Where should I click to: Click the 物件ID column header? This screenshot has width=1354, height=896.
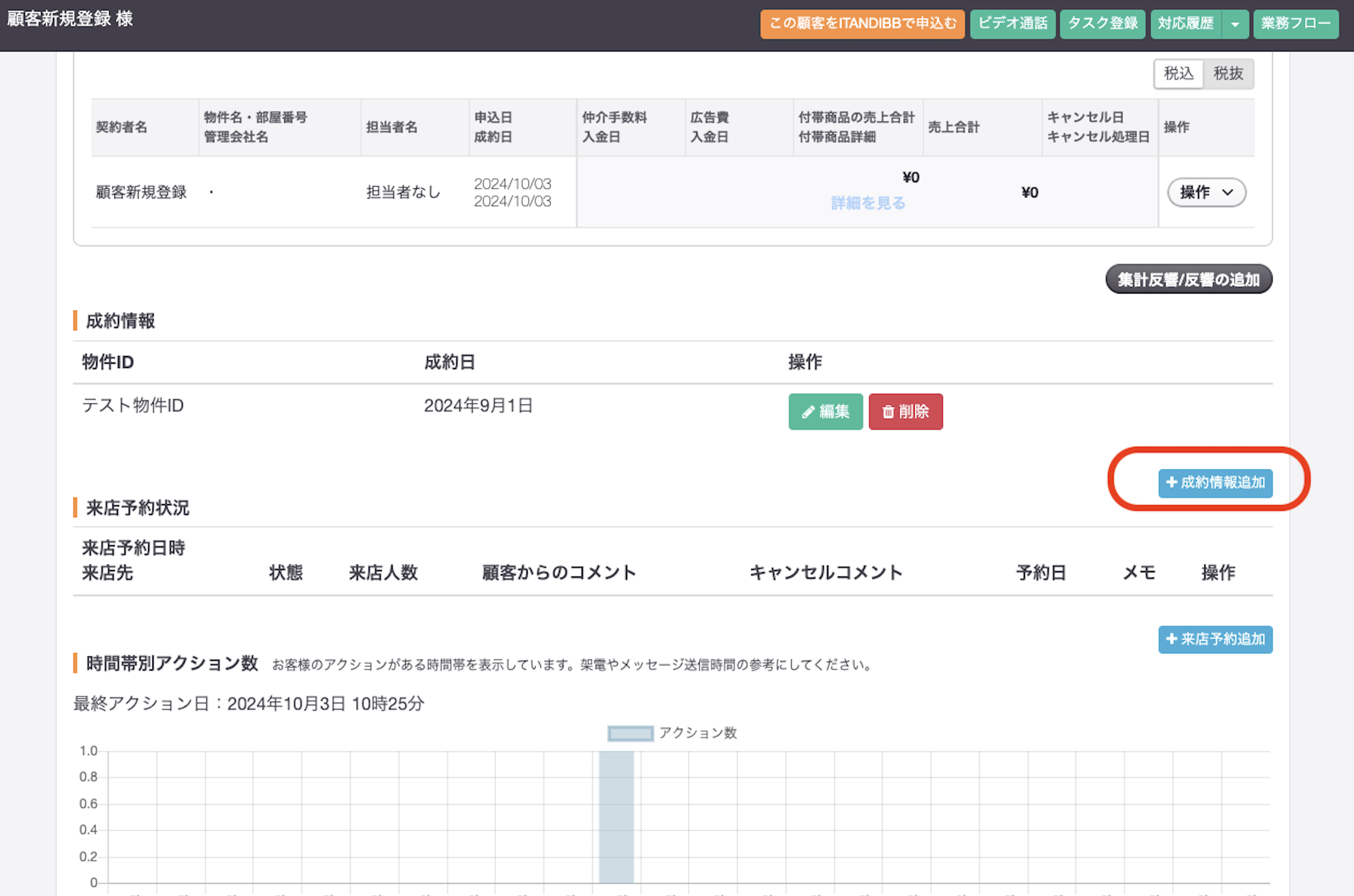pyautogui.click(x=108, y=362)
